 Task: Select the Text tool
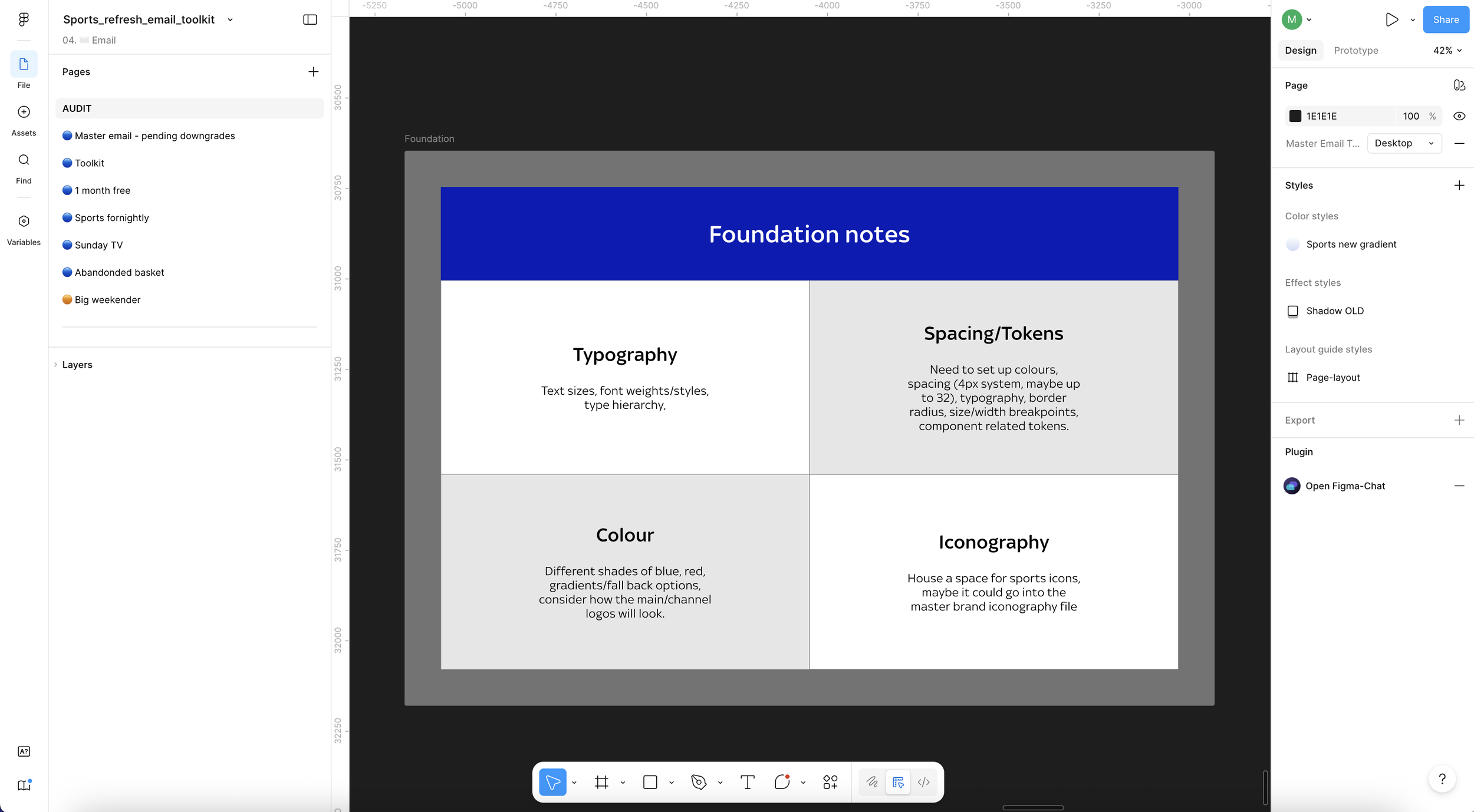747,782
